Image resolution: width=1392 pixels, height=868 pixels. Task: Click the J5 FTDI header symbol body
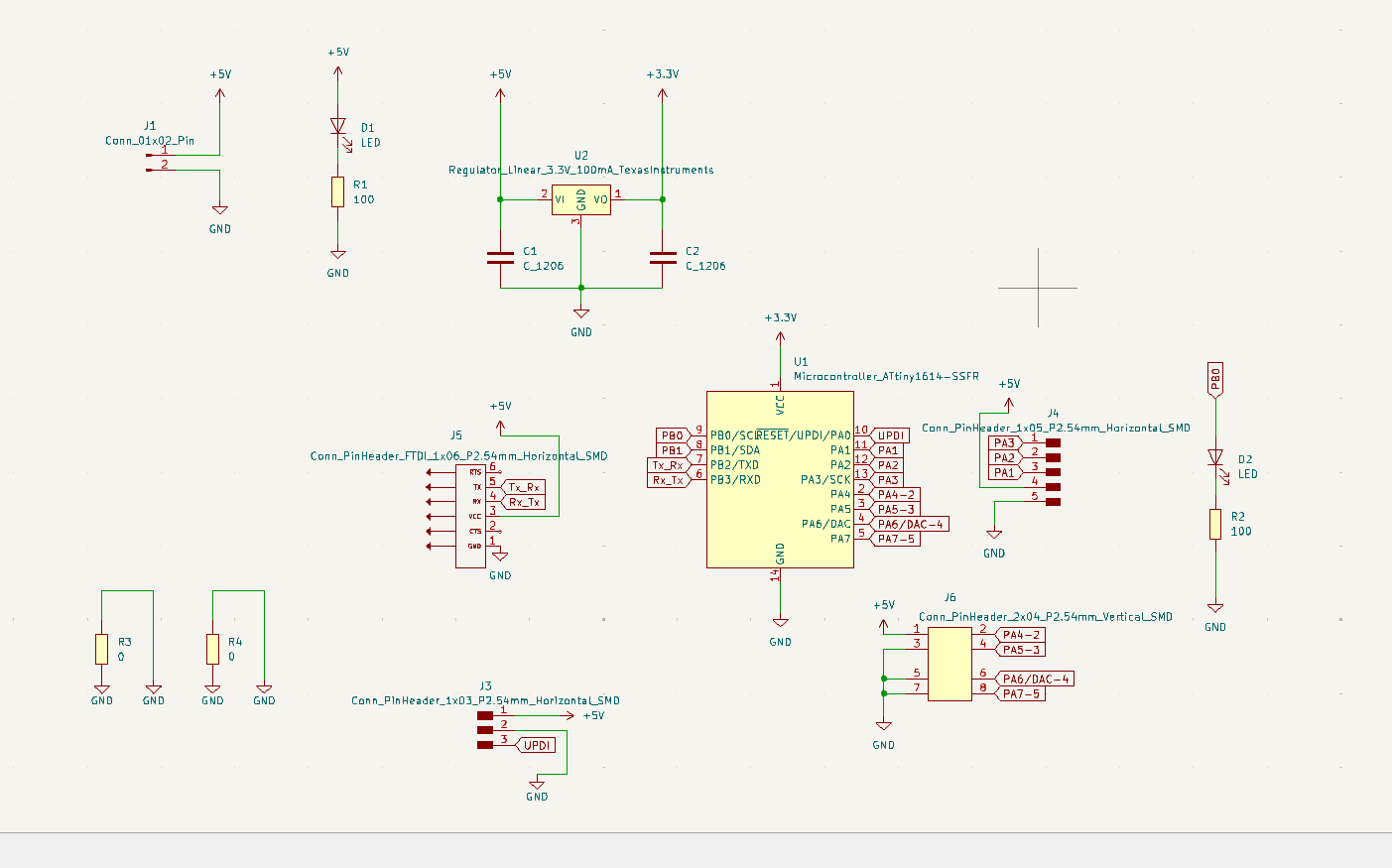tap(470, 516)
